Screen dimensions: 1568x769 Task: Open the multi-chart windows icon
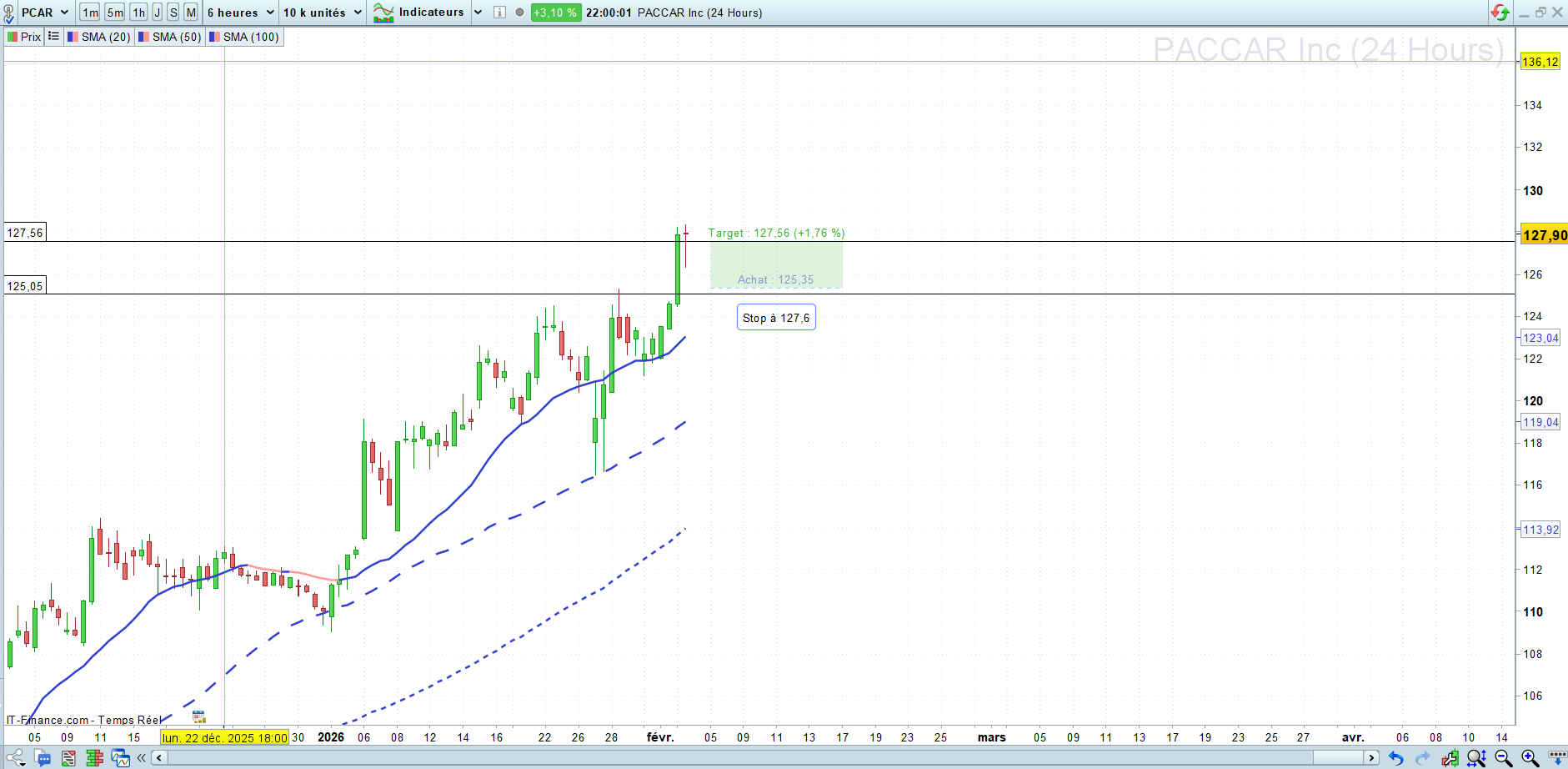click(x=121, y=758)
